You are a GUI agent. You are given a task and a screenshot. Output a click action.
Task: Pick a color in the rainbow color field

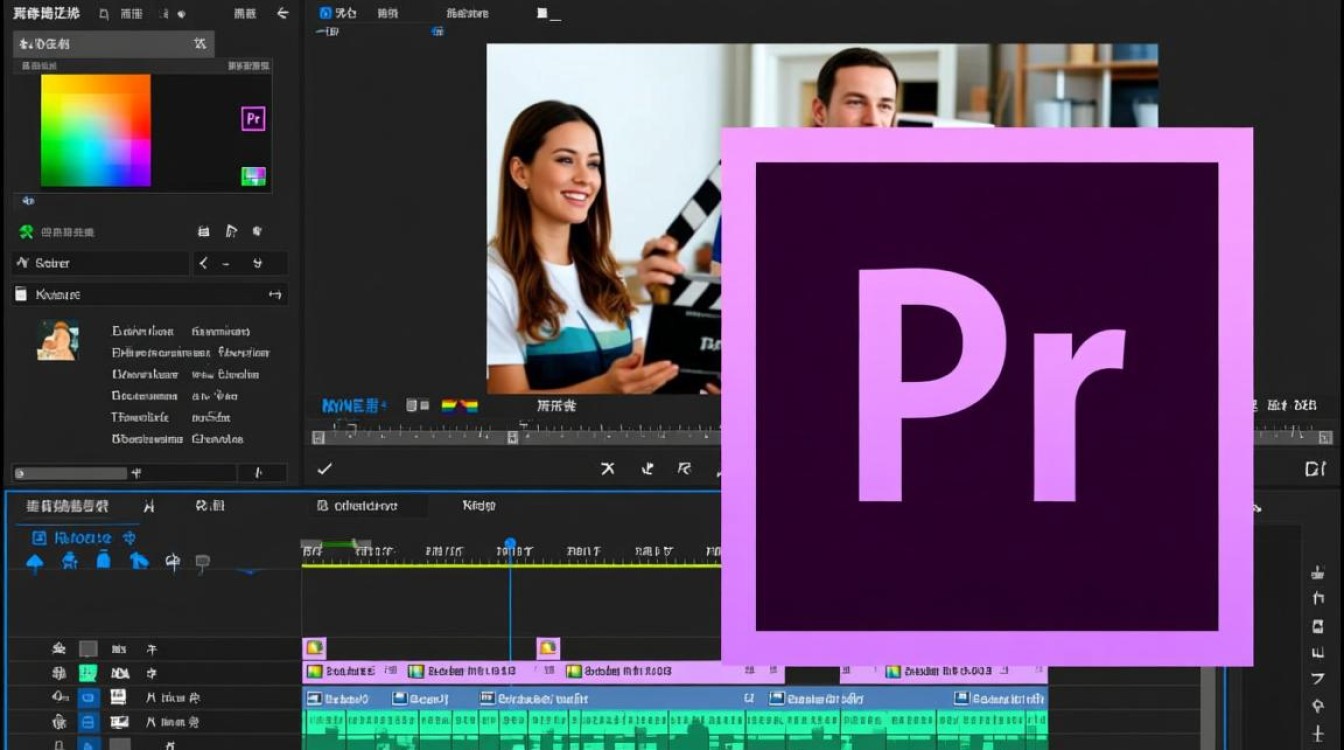point(96,130)
